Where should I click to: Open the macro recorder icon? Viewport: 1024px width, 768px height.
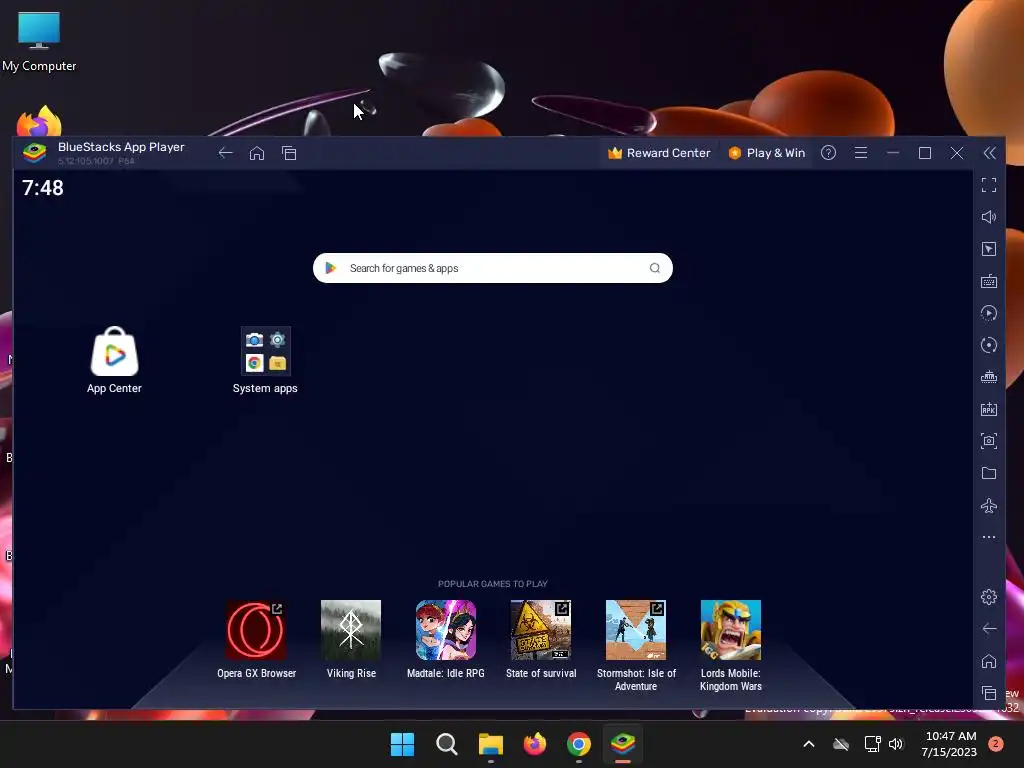[989, 313]
